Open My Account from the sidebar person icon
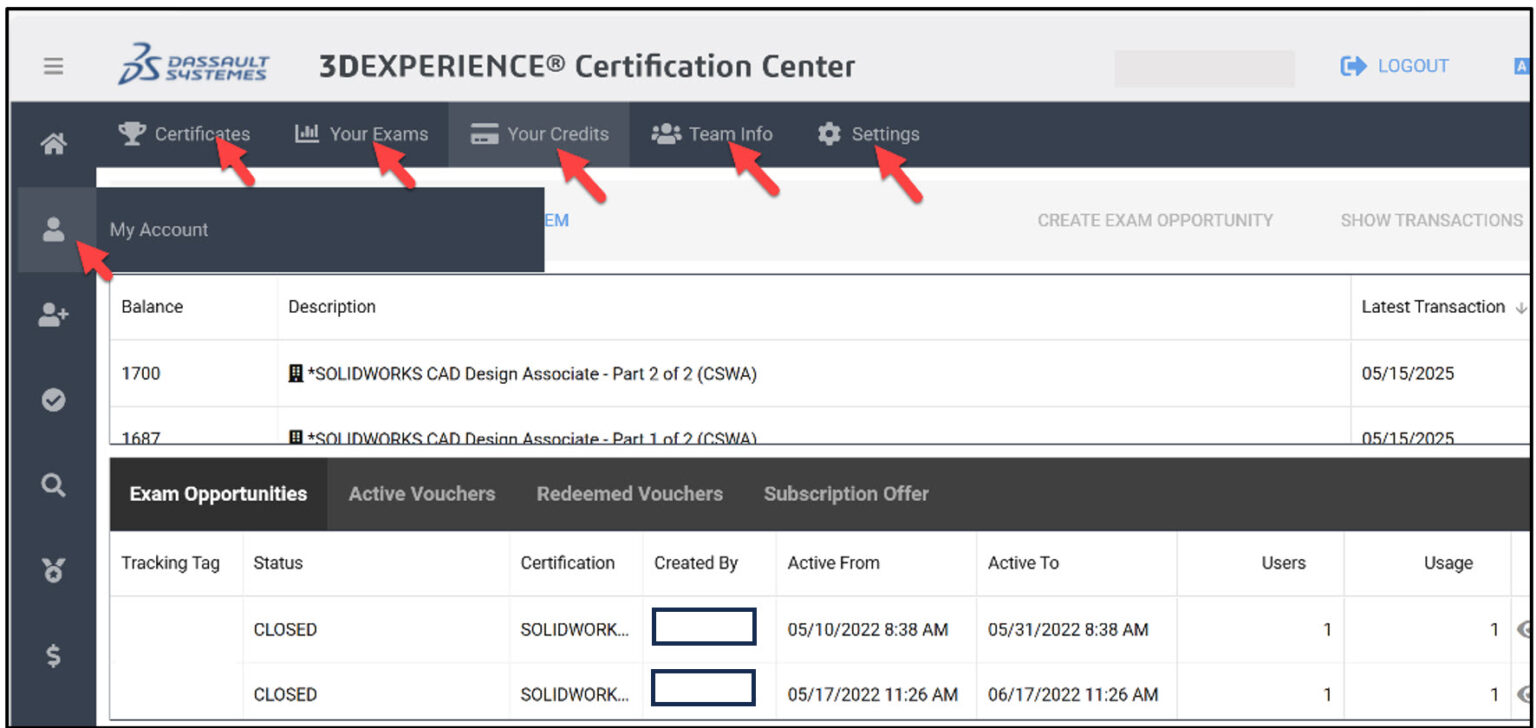The width and height of the screenshot is (1536, 728). coord(53,230)
